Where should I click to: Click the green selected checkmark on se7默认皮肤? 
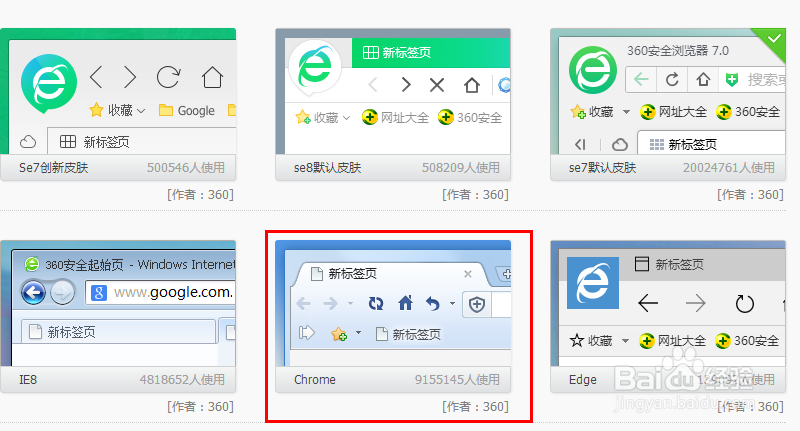(774, 39)
